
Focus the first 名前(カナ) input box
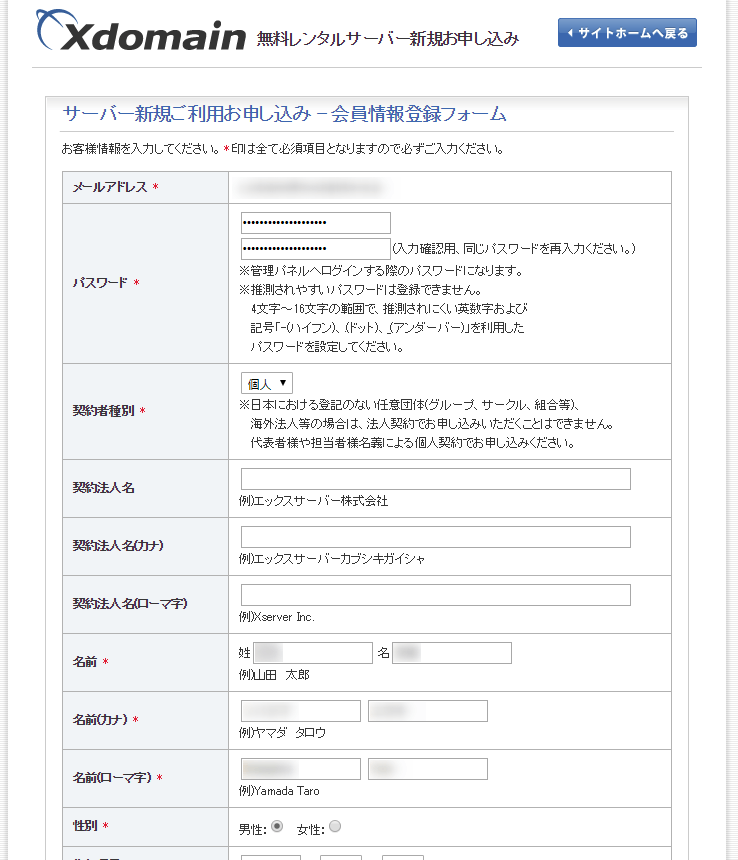click(x=300, y=711)
